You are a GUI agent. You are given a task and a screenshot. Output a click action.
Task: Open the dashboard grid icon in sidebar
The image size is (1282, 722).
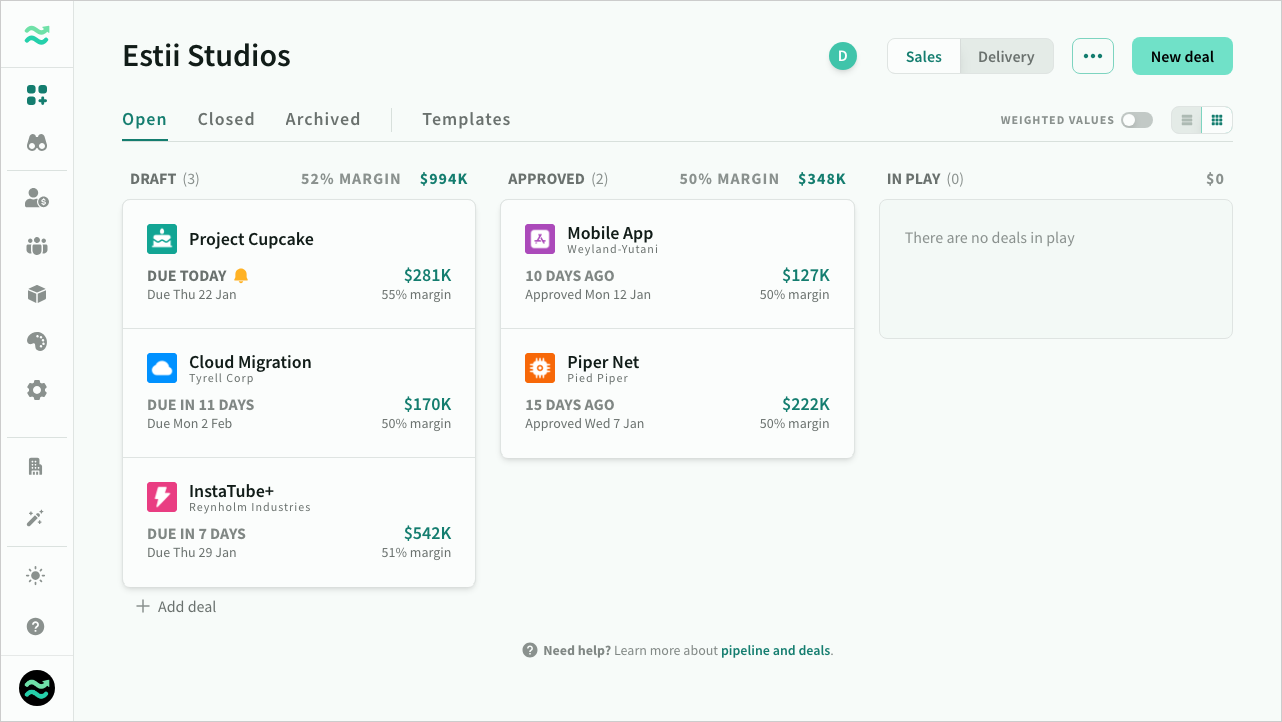click(x=37, y=95)
